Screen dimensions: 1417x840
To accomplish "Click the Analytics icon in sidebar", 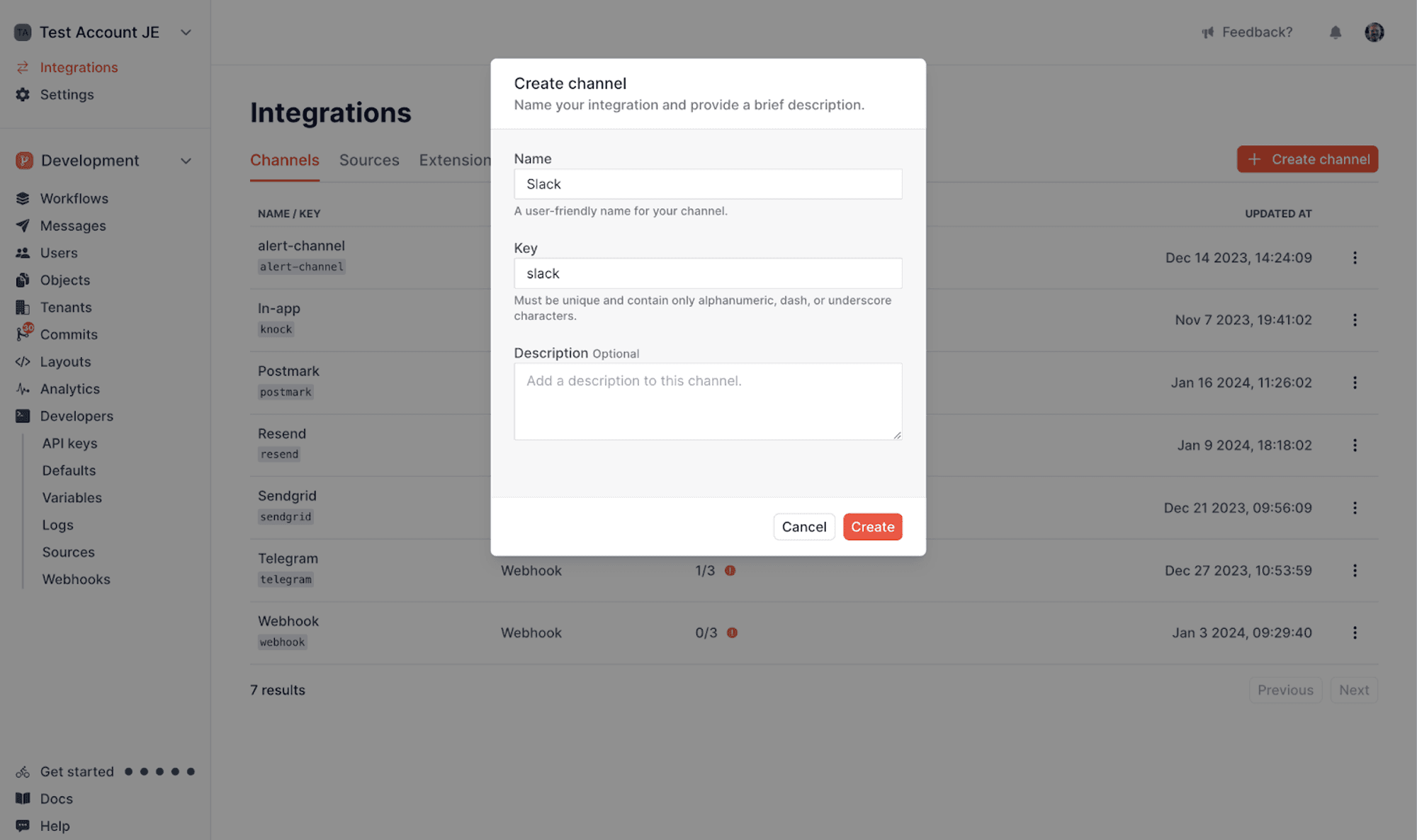I will 22,388.
